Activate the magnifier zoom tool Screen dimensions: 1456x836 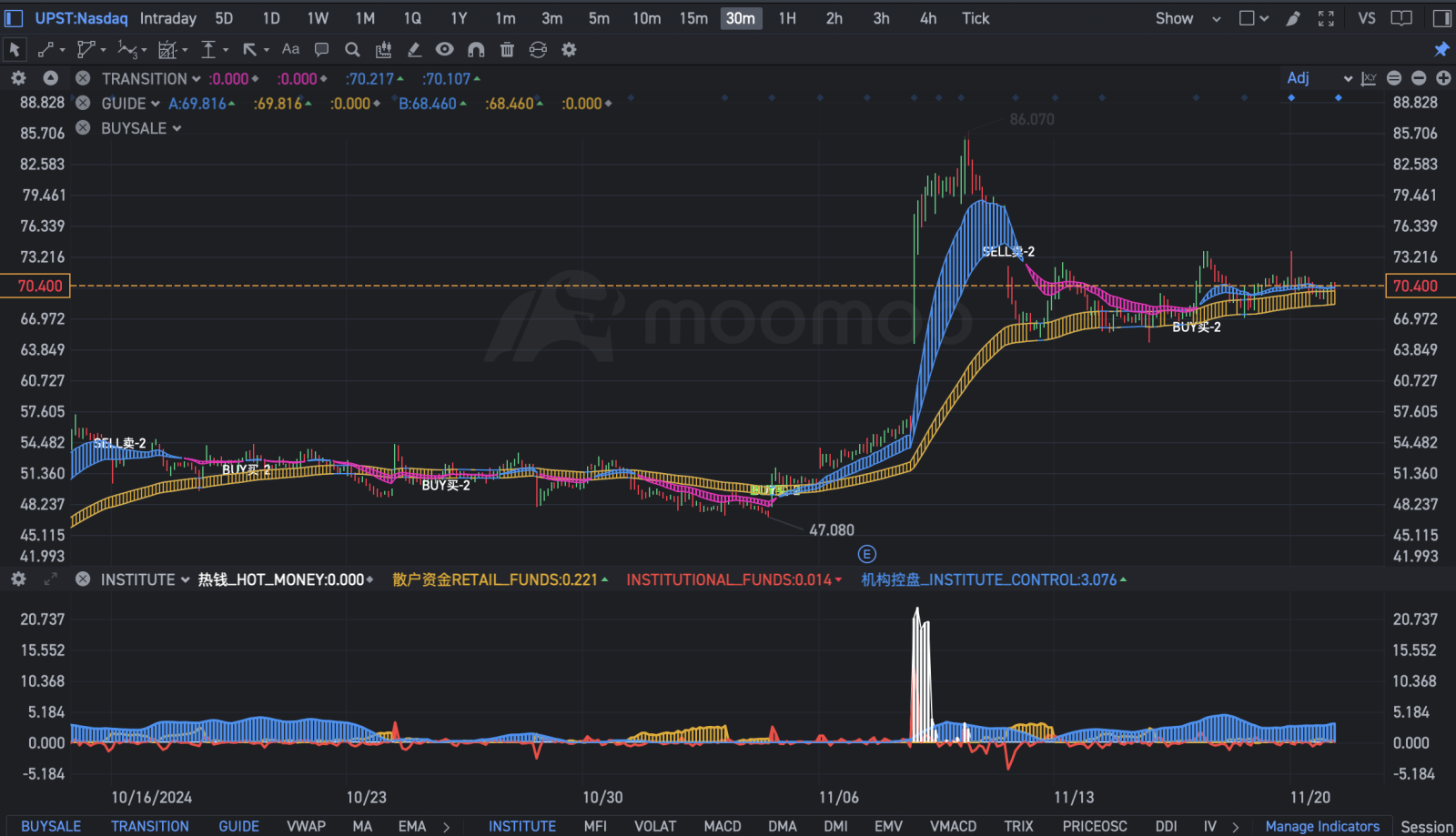tap(352, 50)
